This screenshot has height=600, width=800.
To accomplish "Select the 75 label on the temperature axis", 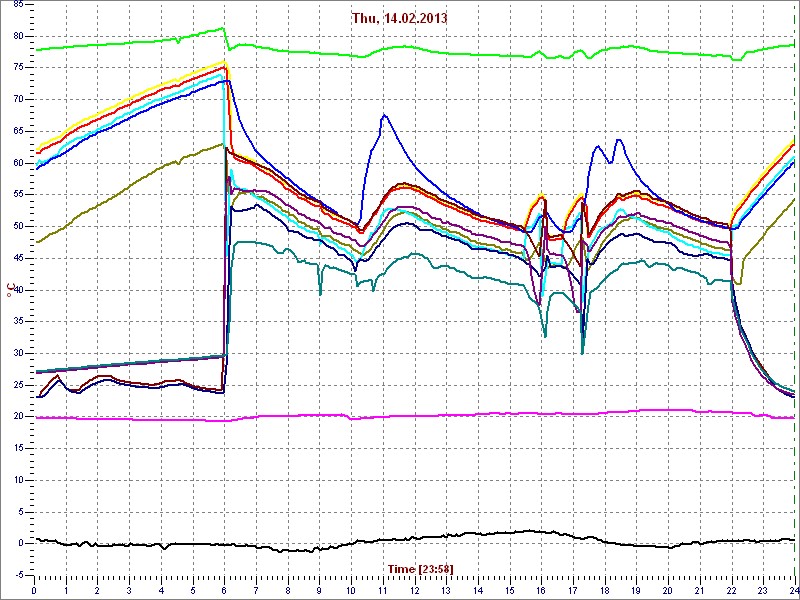I will 18,68.
